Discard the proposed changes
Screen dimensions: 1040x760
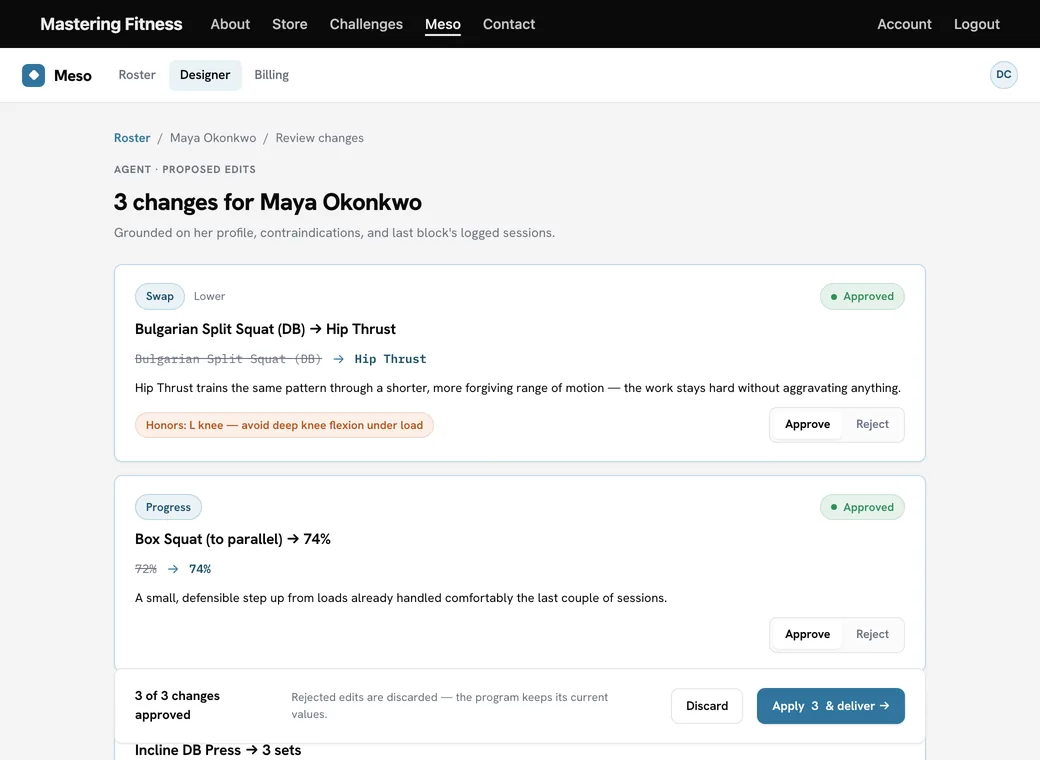tap(706, 706)
